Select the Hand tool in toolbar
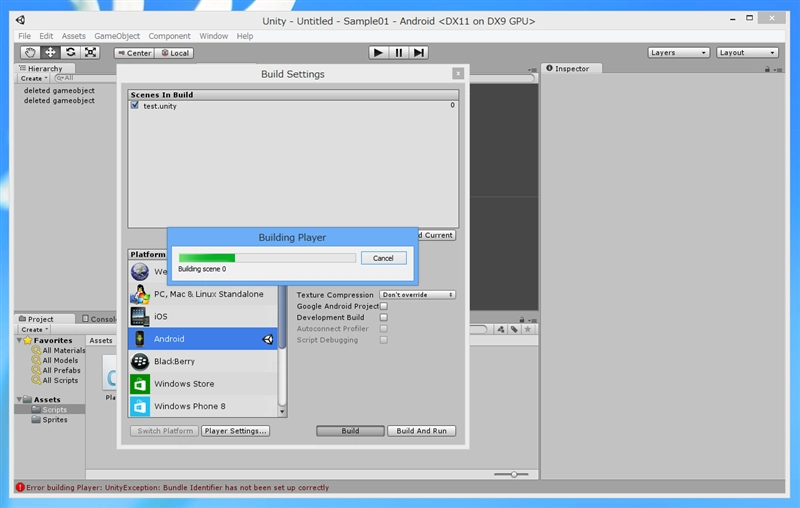800x508 pixels. point(30,52)
